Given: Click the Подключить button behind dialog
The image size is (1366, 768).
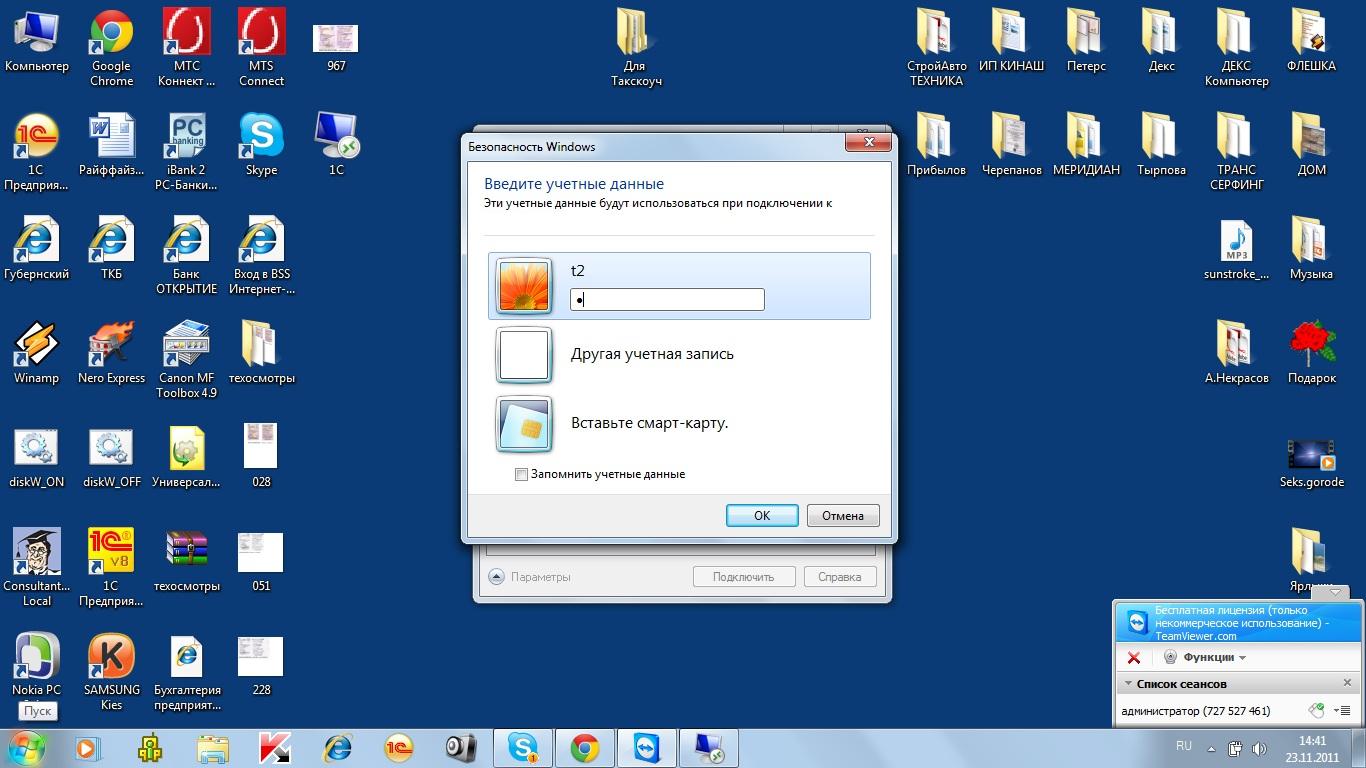Looking at the screenshot, I should tap(745, 577).
